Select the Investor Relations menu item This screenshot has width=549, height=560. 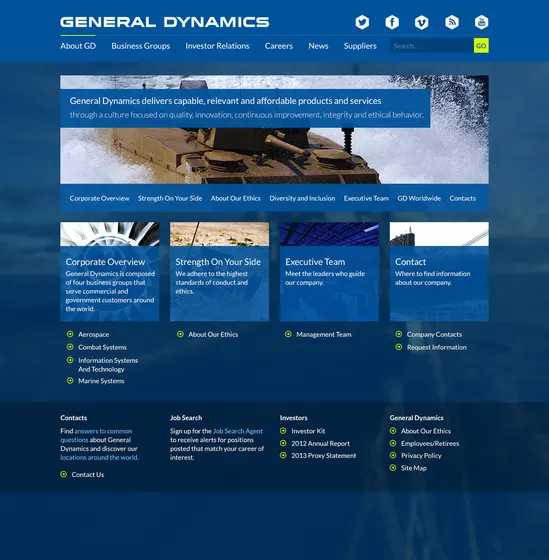[x=217, y=46]
